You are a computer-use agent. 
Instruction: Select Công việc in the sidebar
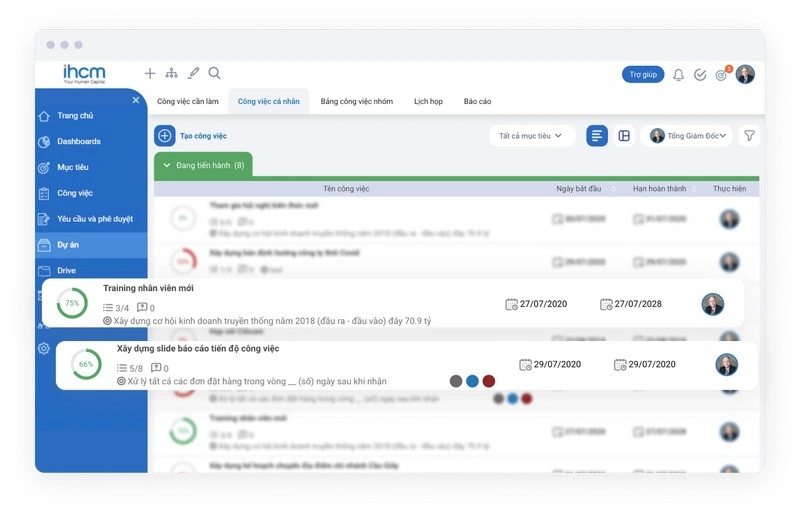tap(75, 193)
